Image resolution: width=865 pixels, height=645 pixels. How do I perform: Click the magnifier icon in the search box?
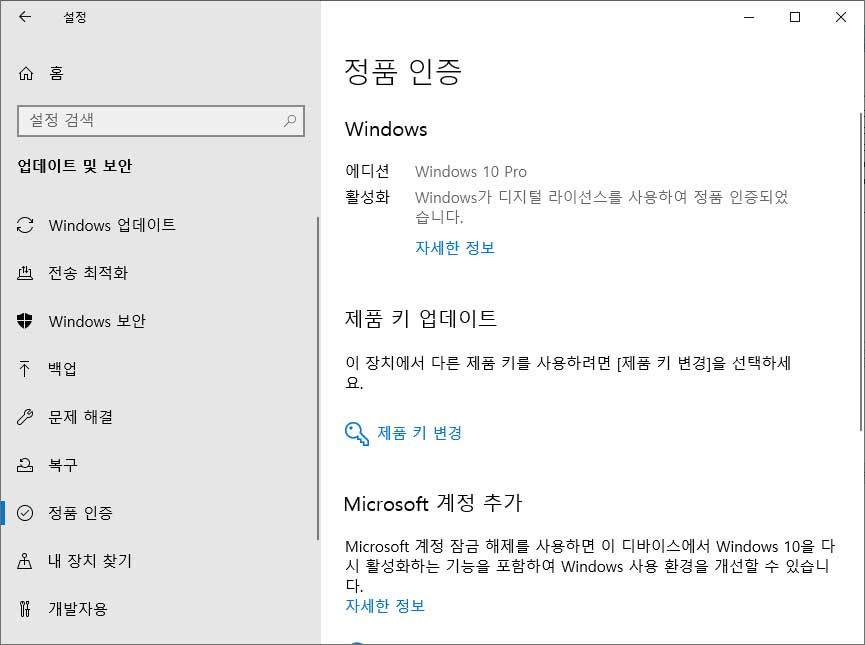(x=290, y=120)
